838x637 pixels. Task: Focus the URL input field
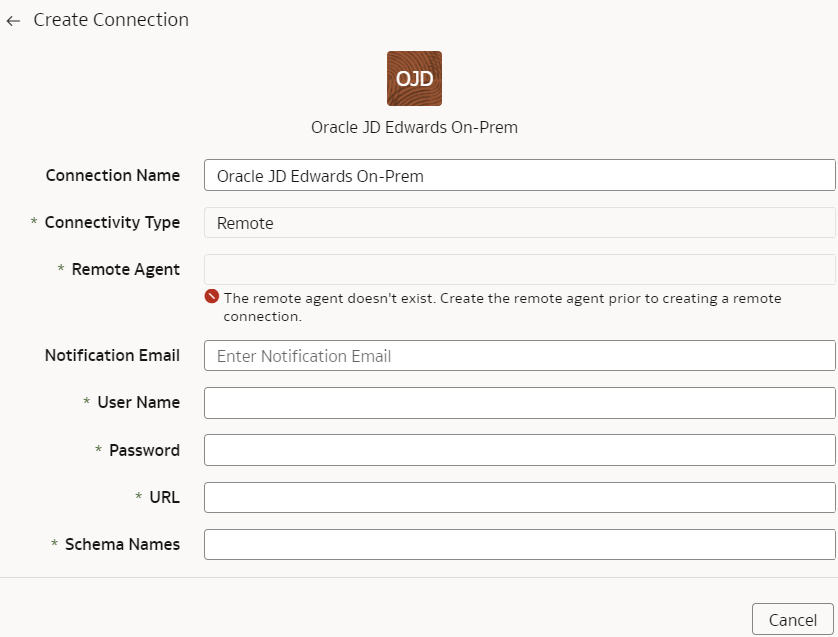pos(519,498)
